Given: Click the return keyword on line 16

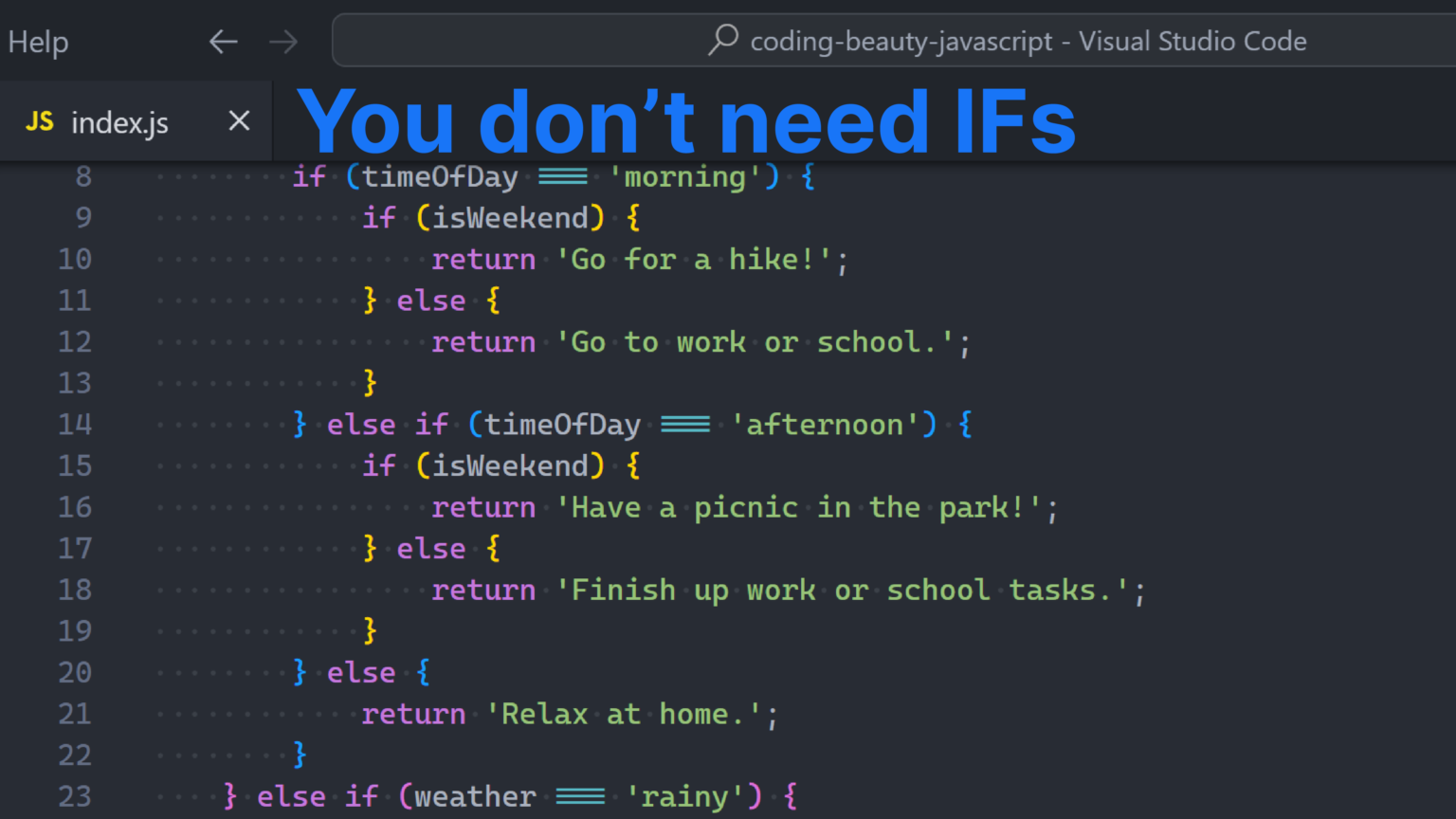Looking at the screenshot, I should (483, 507).
